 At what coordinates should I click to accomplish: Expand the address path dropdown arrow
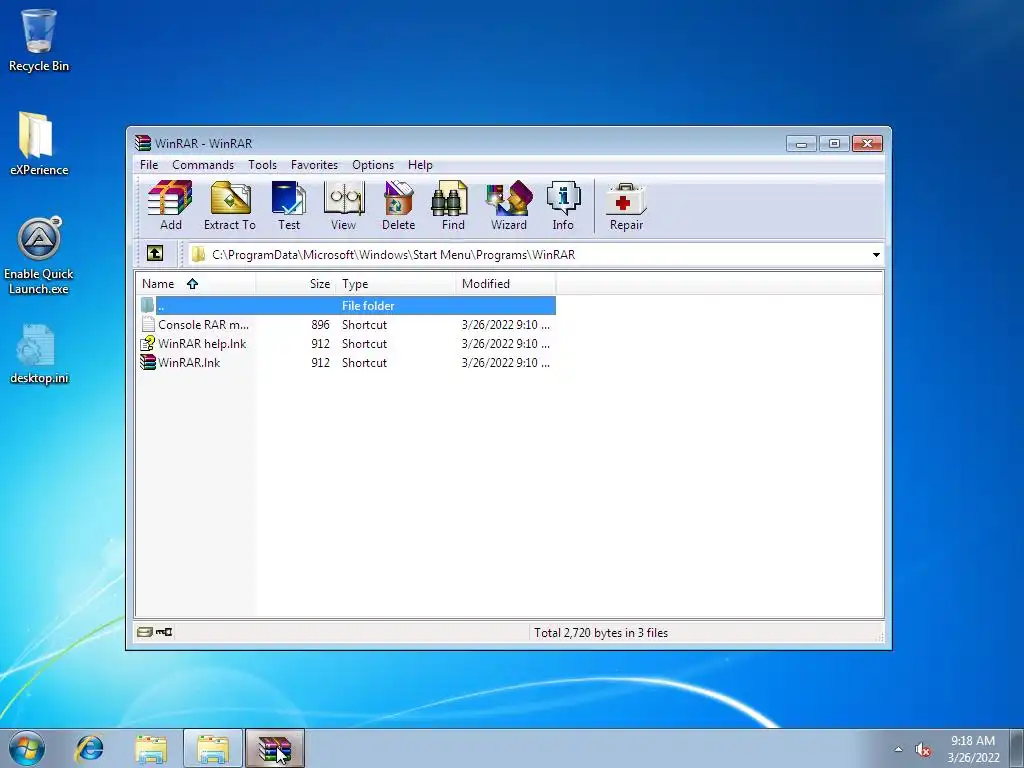coord(876,255)
